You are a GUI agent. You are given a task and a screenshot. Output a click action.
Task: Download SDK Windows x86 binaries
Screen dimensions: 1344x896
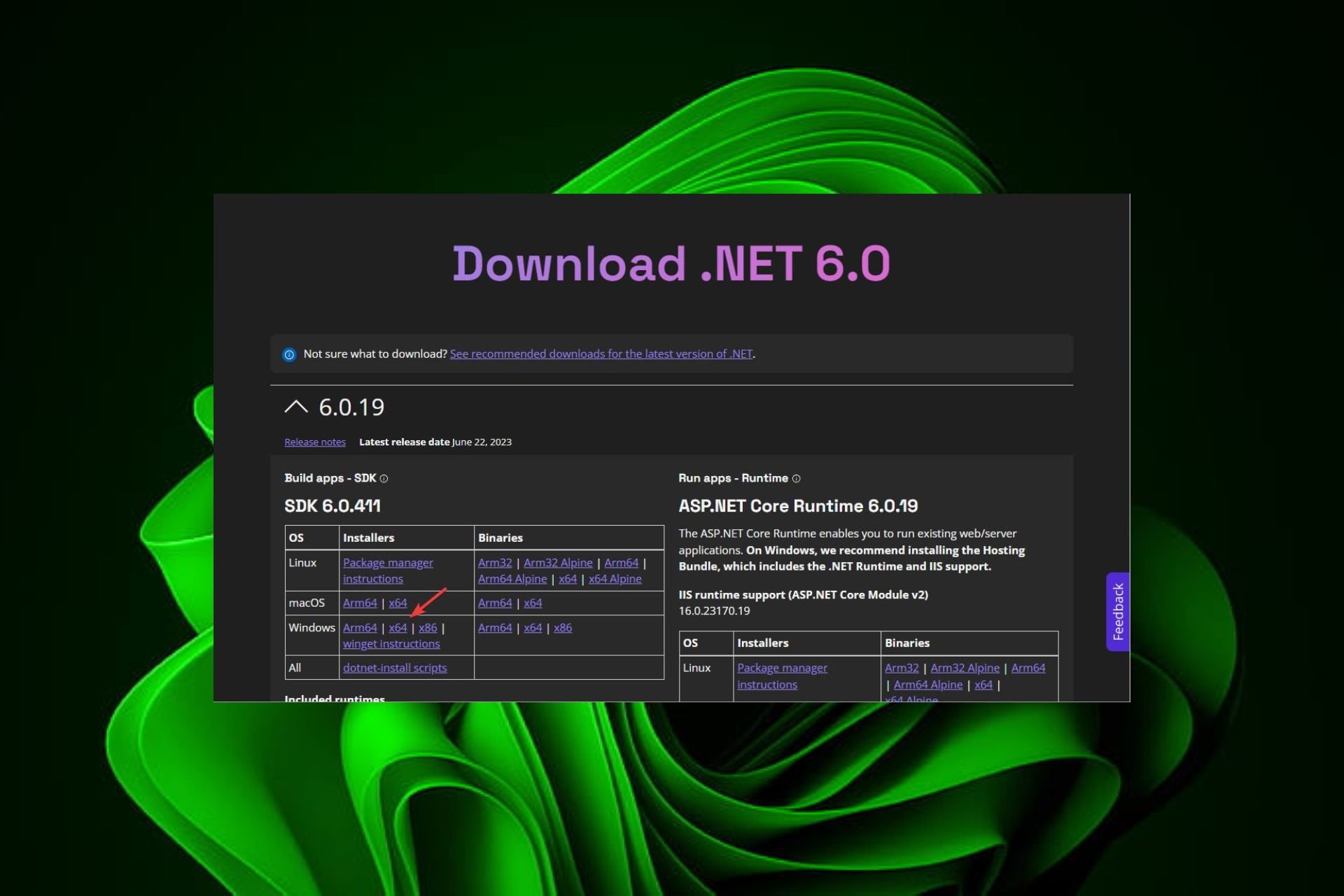tap(563, 628)
